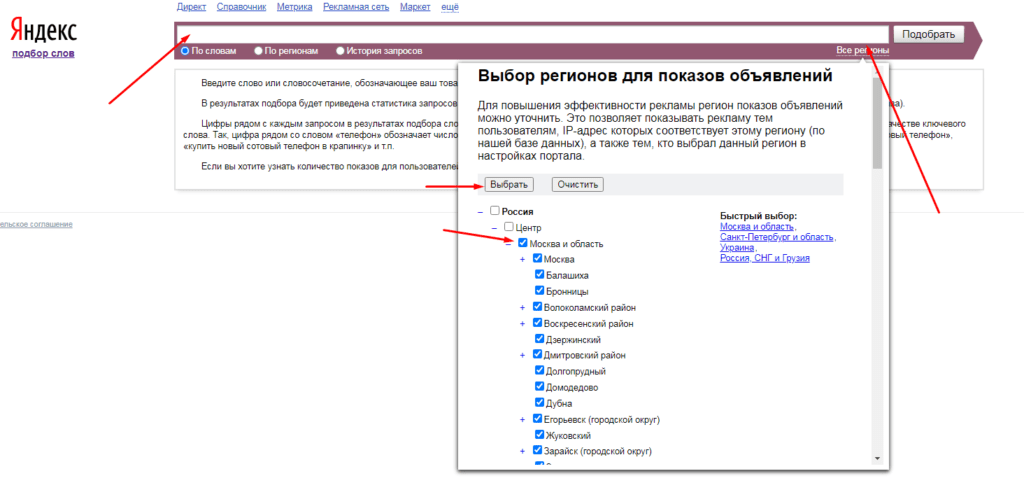Click the scrollbar down arrow in region dialog

click(877, 458)
